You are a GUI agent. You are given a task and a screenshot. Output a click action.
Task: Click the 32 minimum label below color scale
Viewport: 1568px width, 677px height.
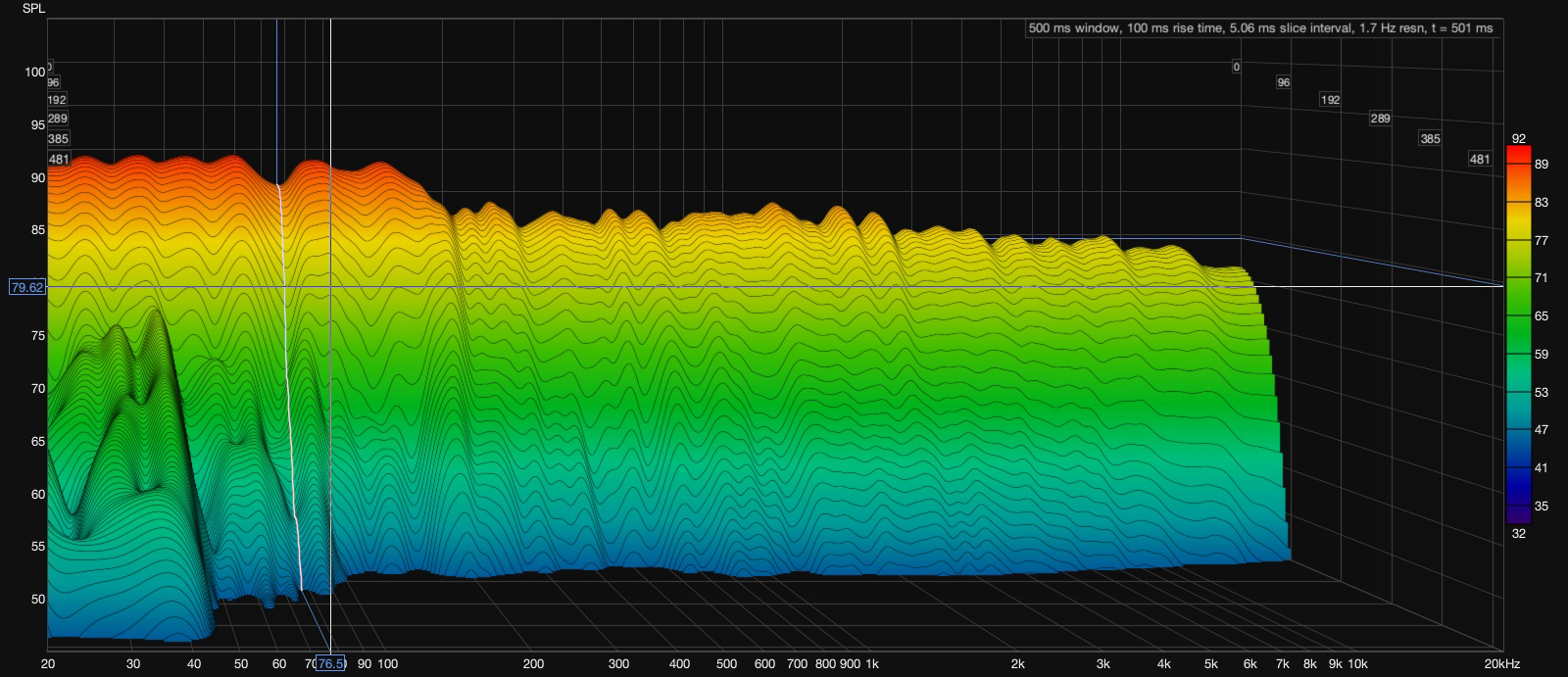point(1518,533)
